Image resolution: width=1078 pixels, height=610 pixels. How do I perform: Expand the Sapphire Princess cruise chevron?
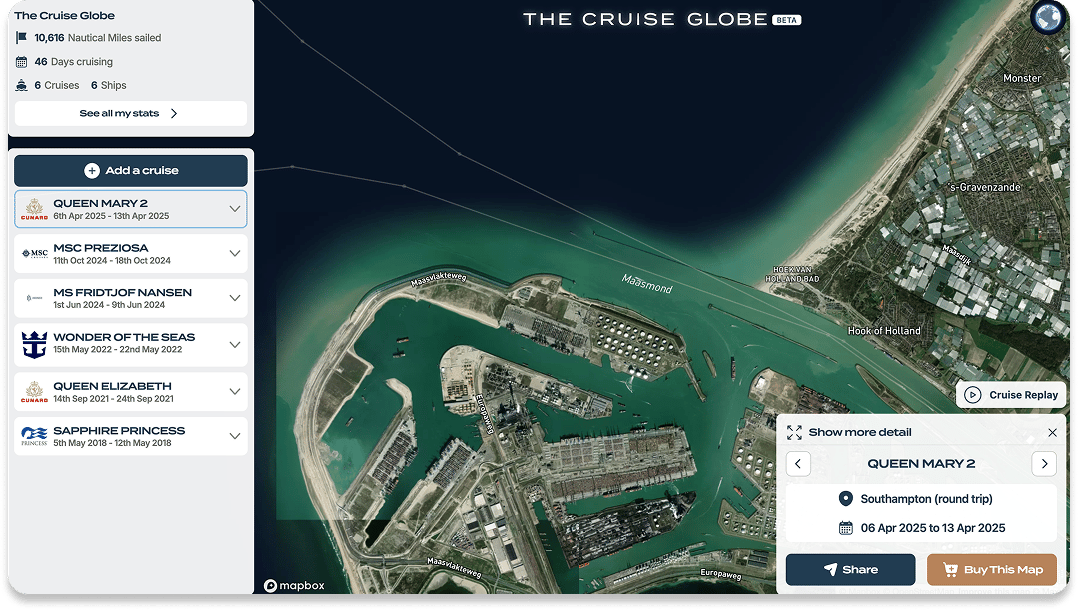tap(234, 436)
